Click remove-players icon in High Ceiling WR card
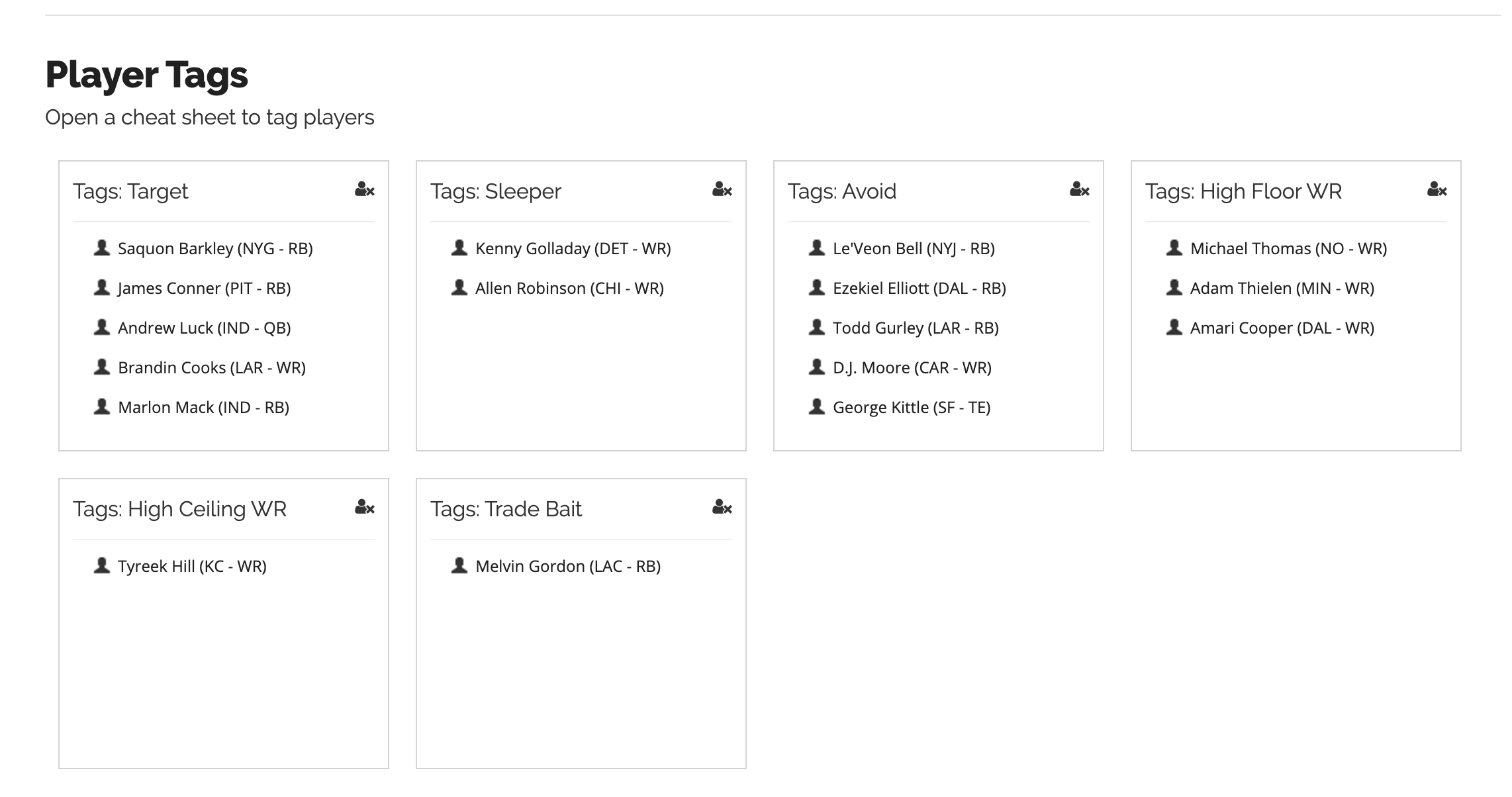 [365, 508]
